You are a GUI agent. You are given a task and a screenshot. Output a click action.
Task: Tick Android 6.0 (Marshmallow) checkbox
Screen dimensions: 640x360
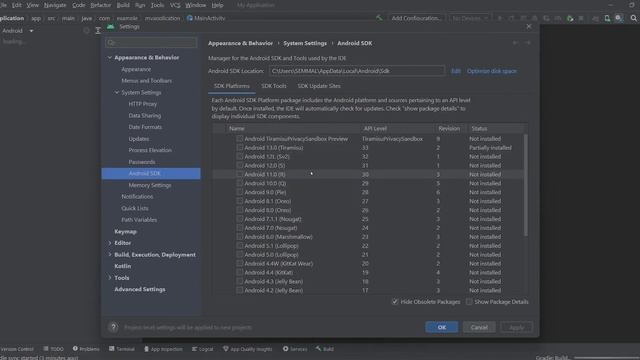click(x=240, y=237)
